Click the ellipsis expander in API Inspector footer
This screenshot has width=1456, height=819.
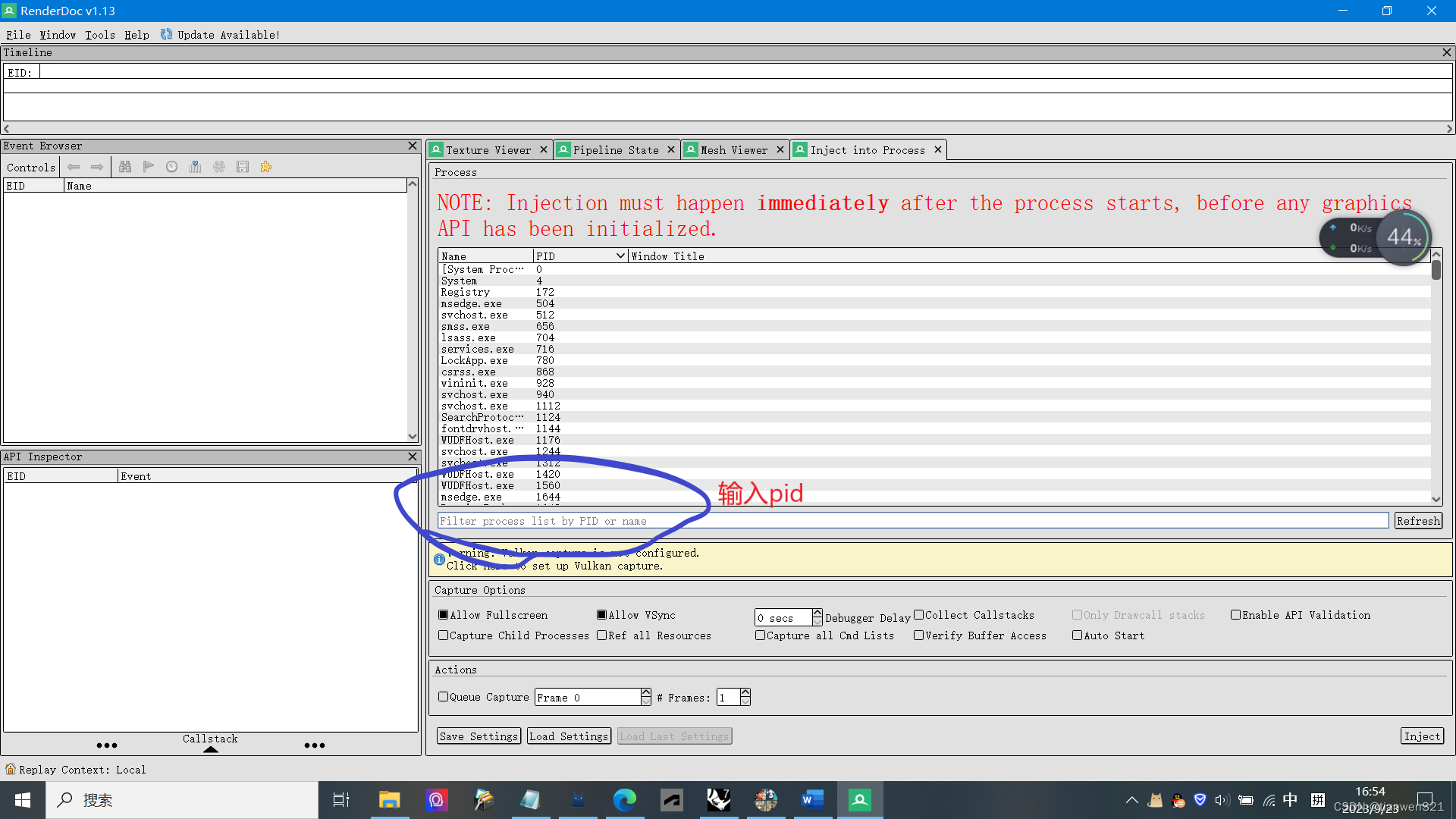[107, 745]
